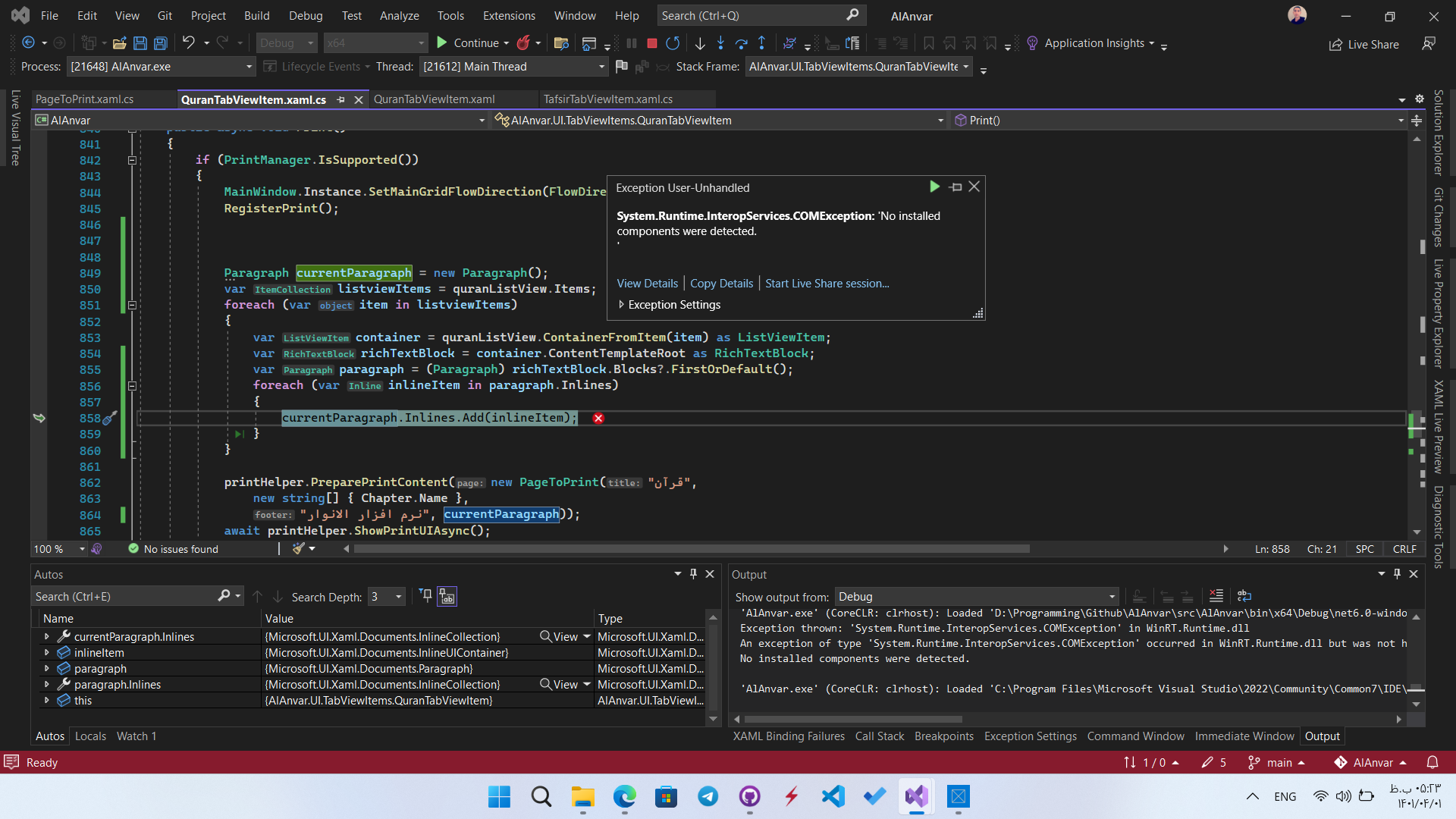
Task: Pin the Output window
Action: pyautogui.click(x=1396, y=574)
